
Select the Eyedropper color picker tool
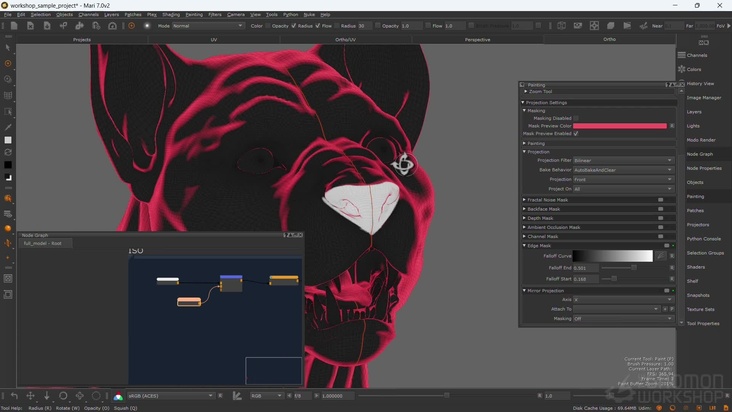tap(8, 127)
